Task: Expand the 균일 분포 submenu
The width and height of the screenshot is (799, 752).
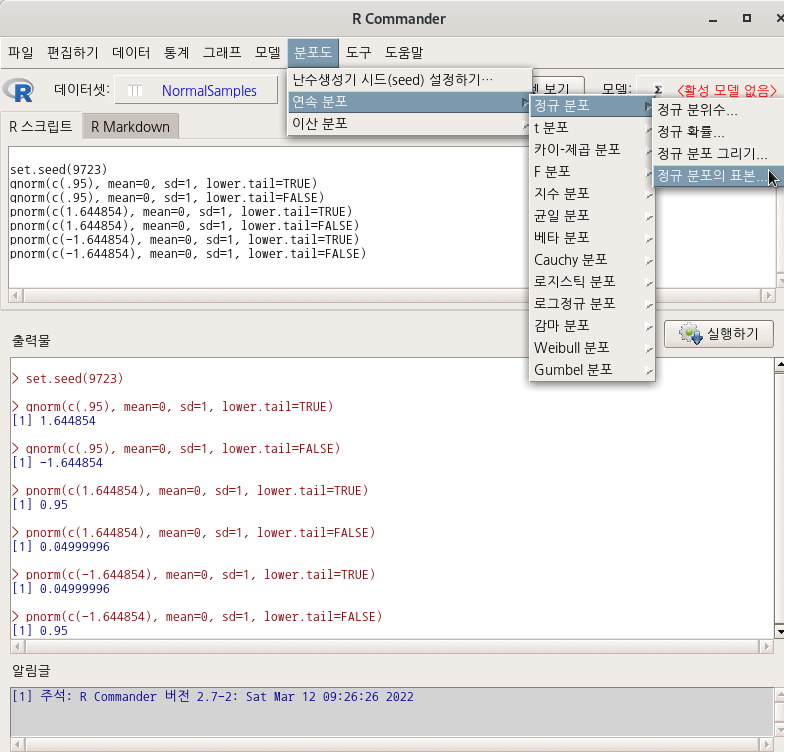Action: pyautogui.click(x=592, y=216)
